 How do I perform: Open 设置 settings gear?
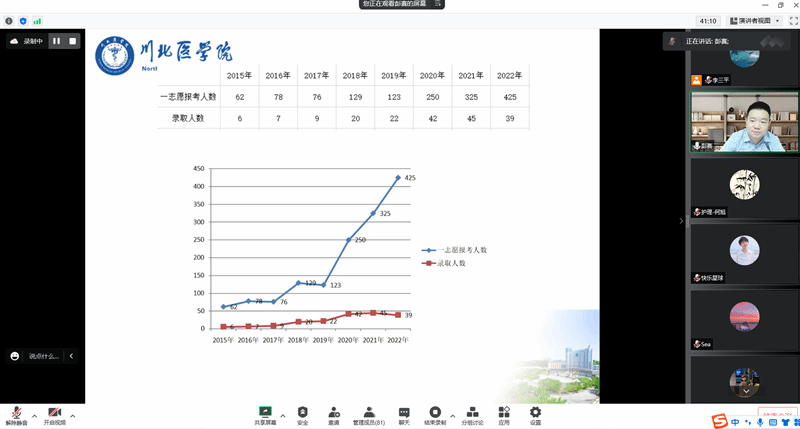(x=535, y=414)
